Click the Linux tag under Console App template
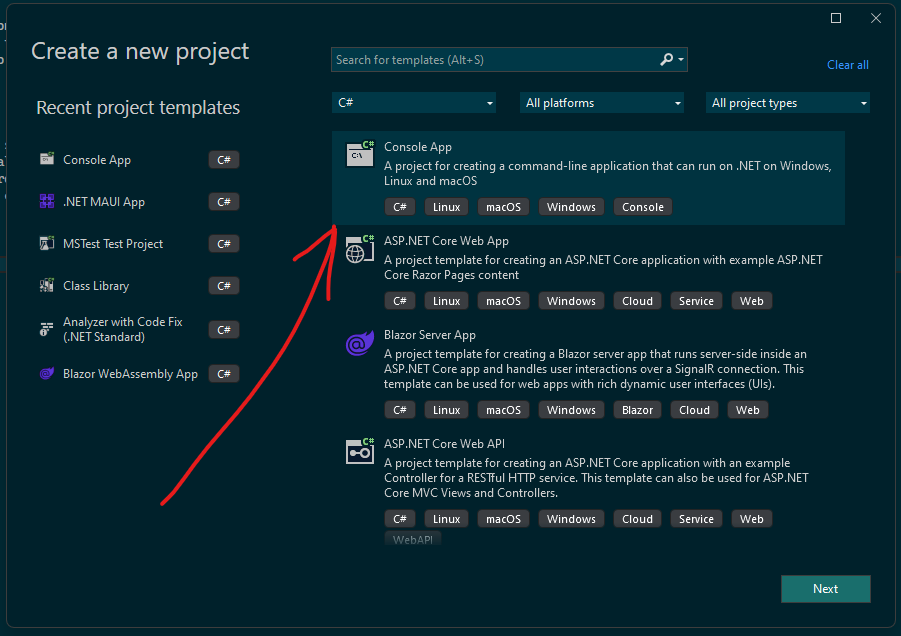 tap(446, 207)
